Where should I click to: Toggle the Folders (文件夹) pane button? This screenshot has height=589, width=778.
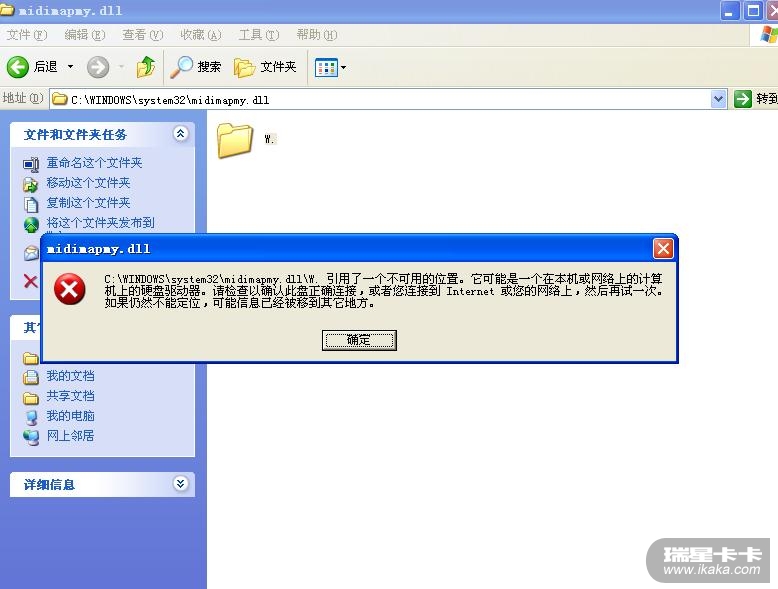click(x=265, y=67)
